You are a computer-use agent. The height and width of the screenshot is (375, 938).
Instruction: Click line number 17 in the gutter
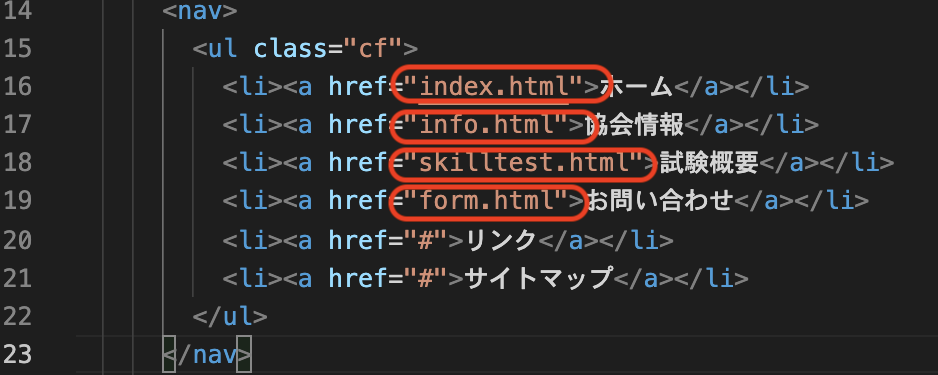pos(16,125)
